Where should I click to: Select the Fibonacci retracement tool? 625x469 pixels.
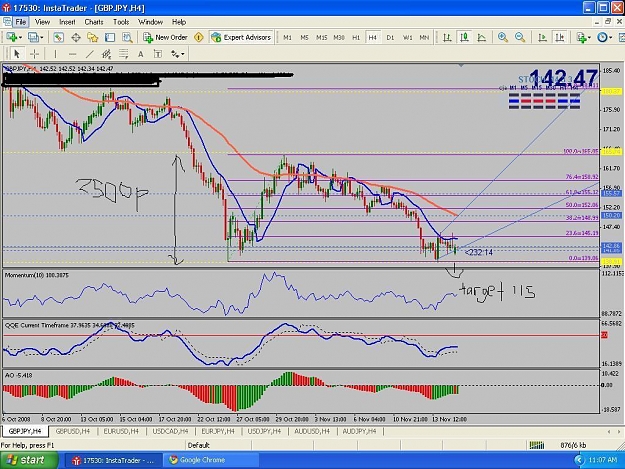click(x=123, y=54)
